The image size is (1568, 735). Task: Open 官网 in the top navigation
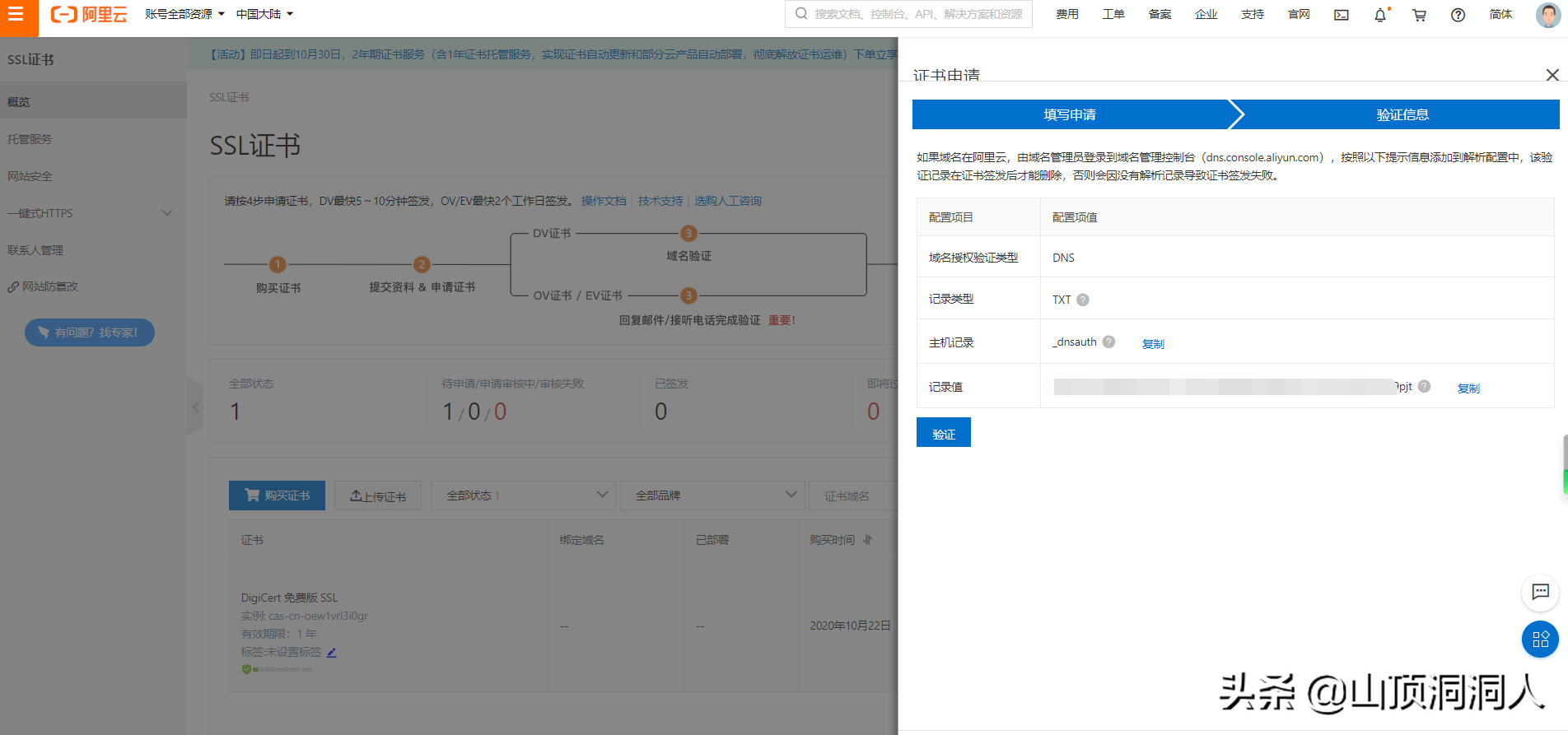click(x=1299, y=14)
